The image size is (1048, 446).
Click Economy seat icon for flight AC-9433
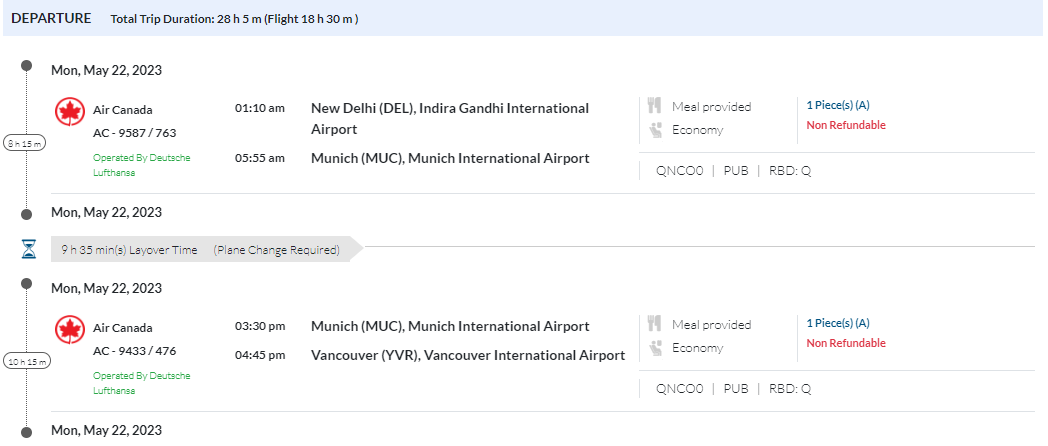tap(656, 347)
